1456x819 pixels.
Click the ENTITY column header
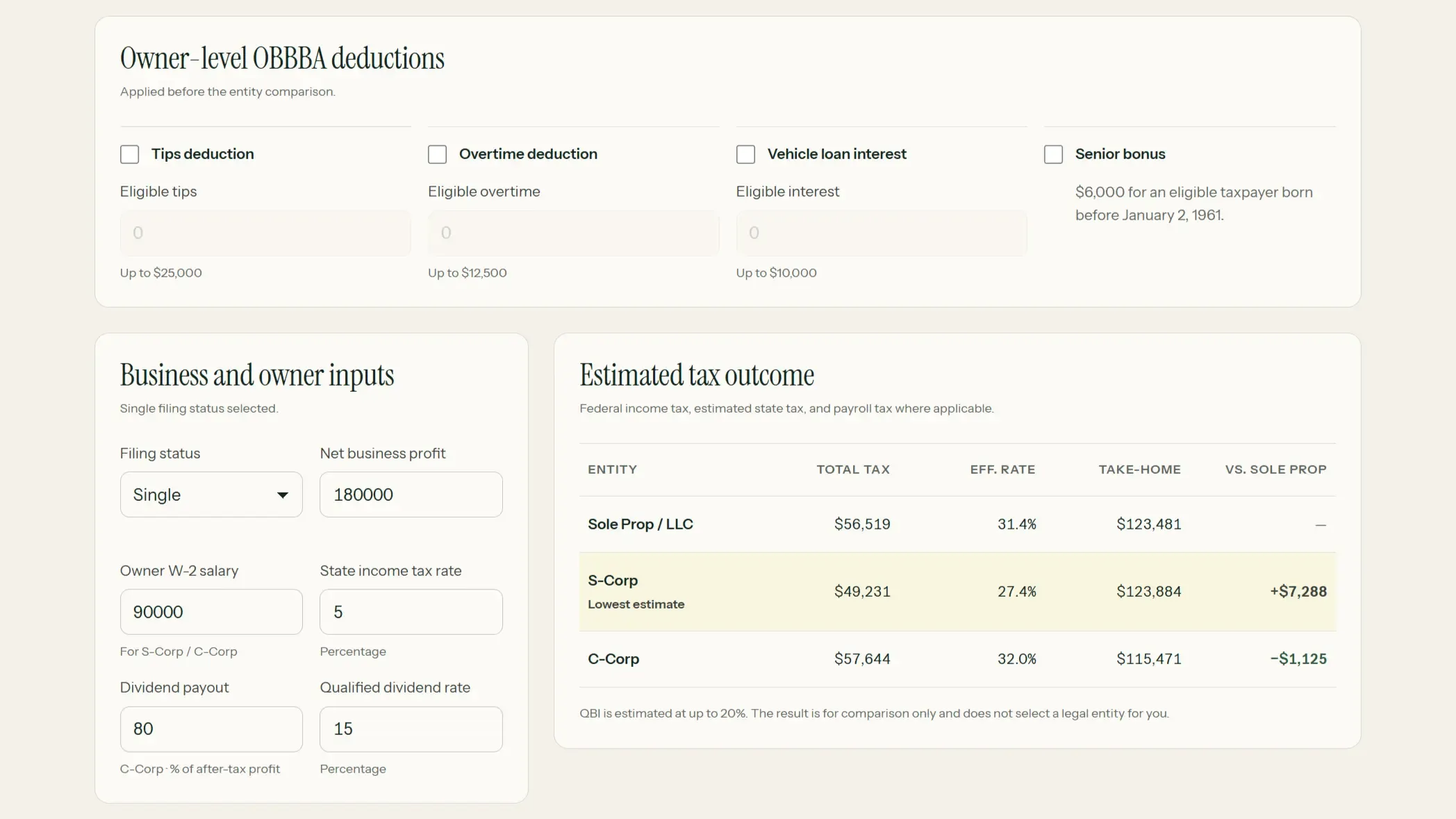612,470
